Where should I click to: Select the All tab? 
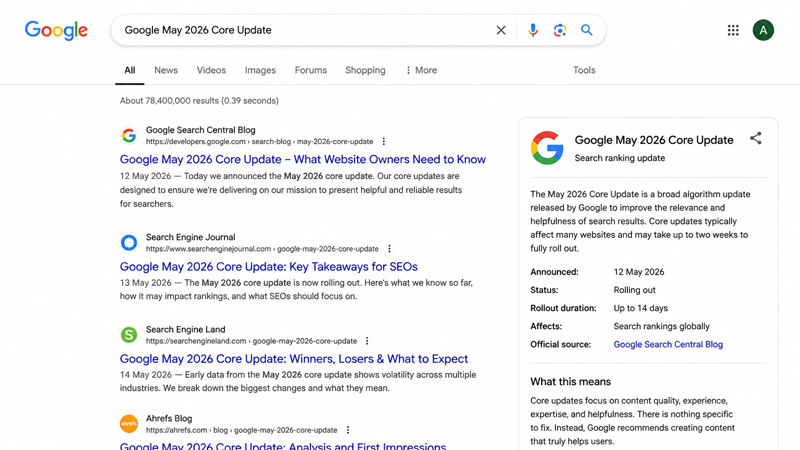(130, 70)
